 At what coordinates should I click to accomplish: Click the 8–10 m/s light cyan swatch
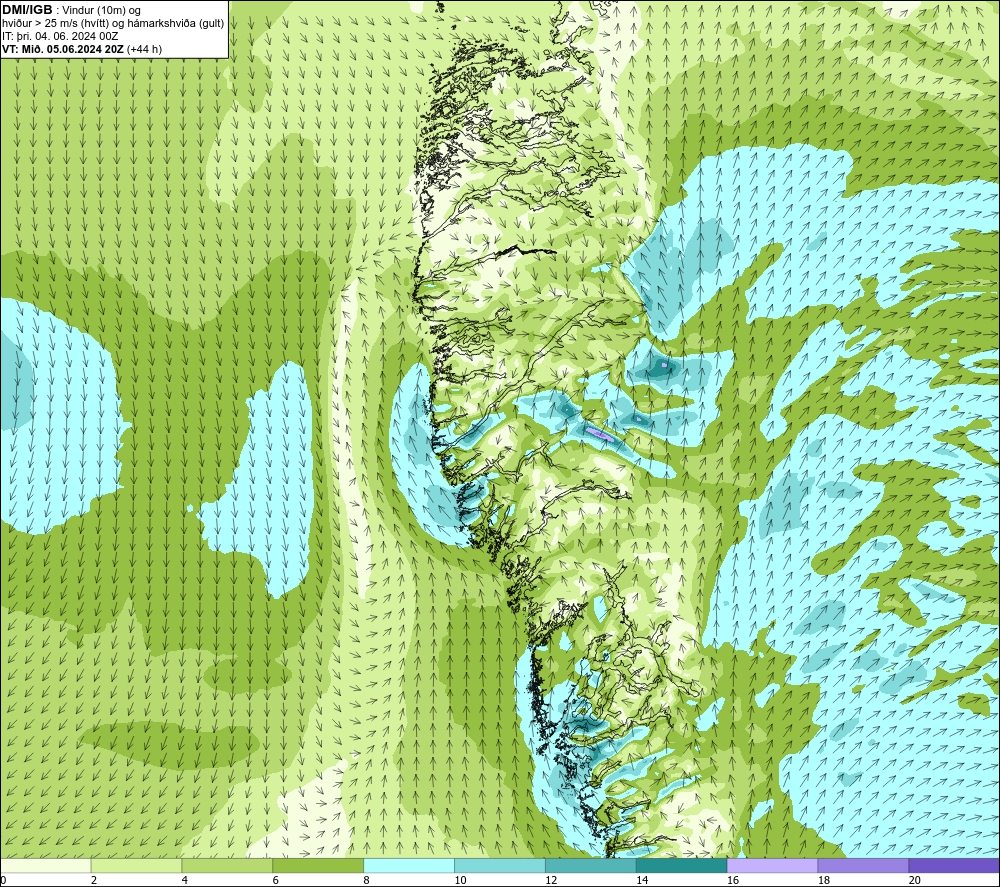coord(409,865)
